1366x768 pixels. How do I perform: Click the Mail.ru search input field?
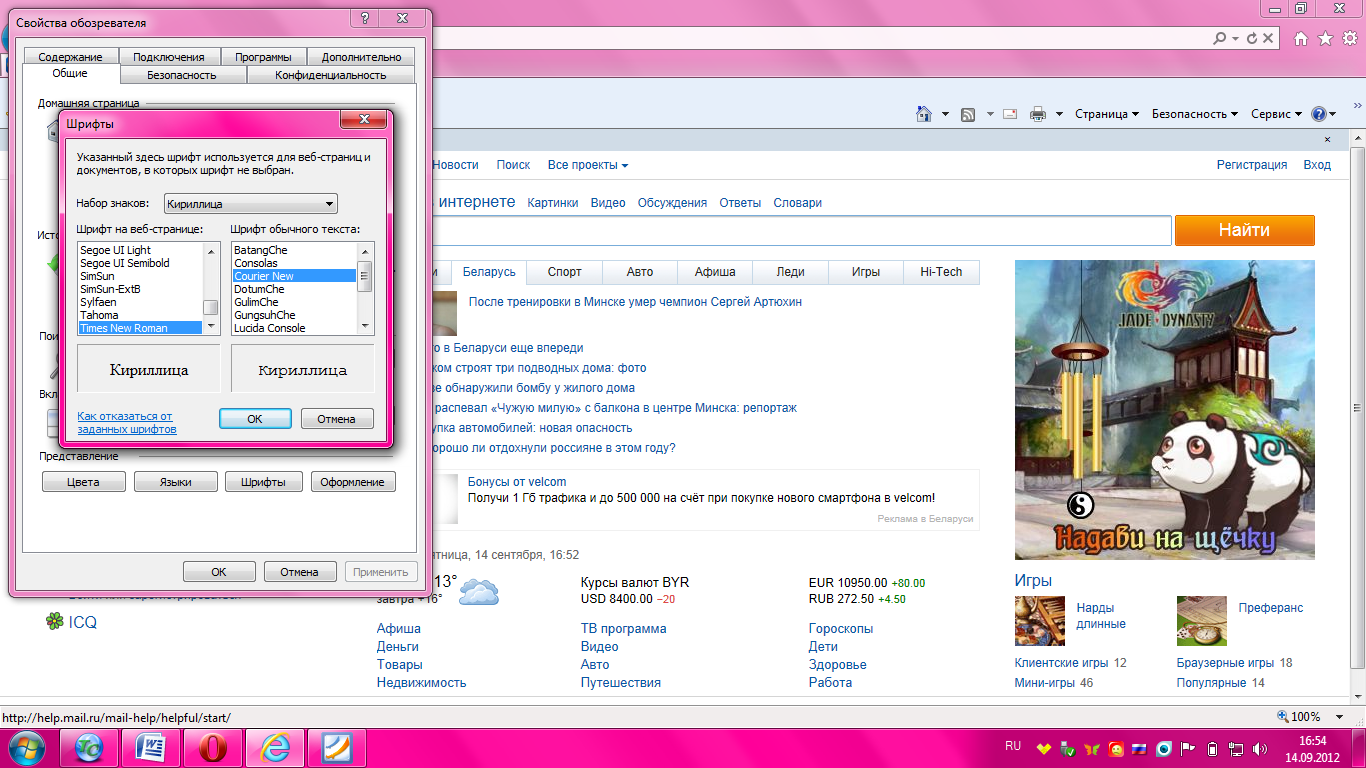point(800,230)
